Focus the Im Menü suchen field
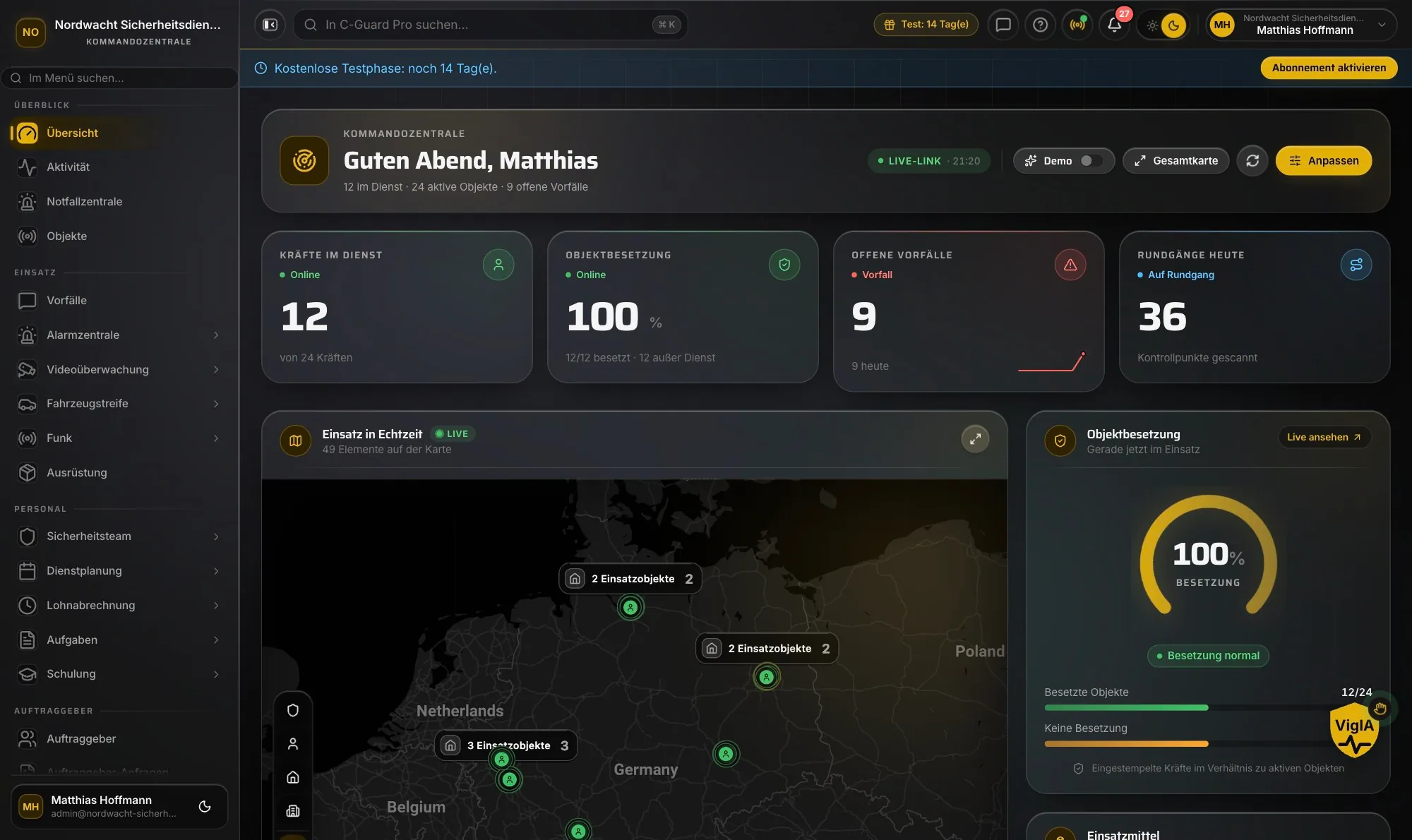The height and width of the screenshot is (840, 1412). click(x=120, y=78)
